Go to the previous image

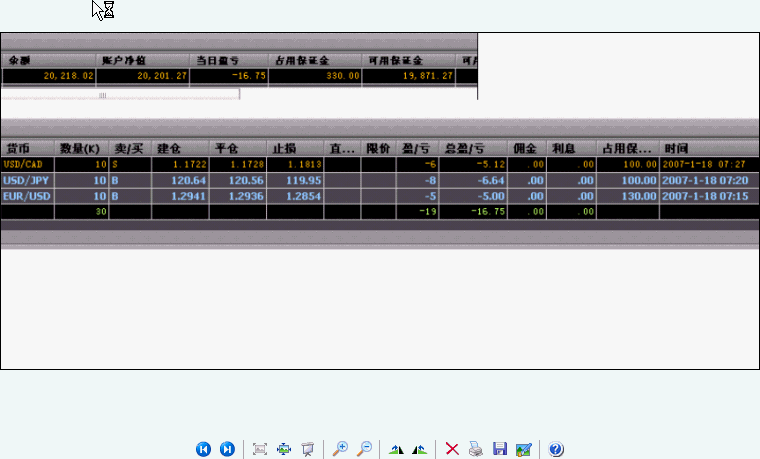pyautogui.click(x=204, y=449)
